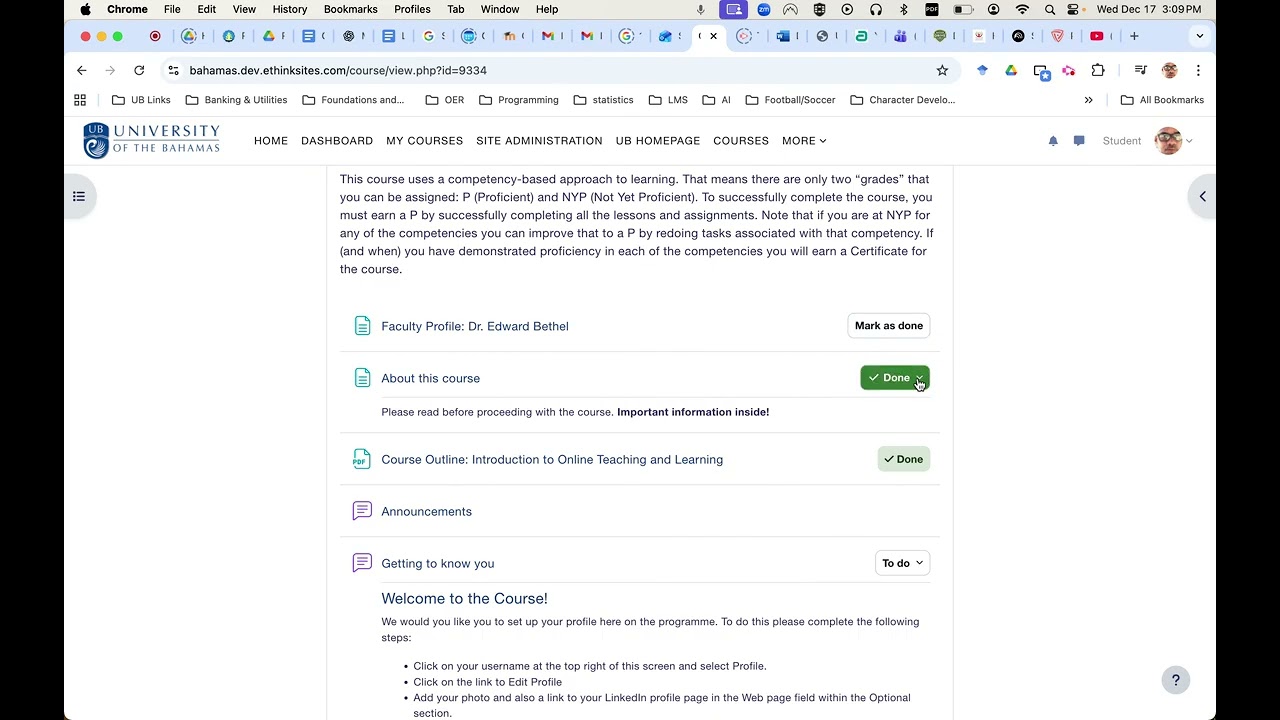
Task: Click the Announcements forum icon
Action: pos(362,511)
